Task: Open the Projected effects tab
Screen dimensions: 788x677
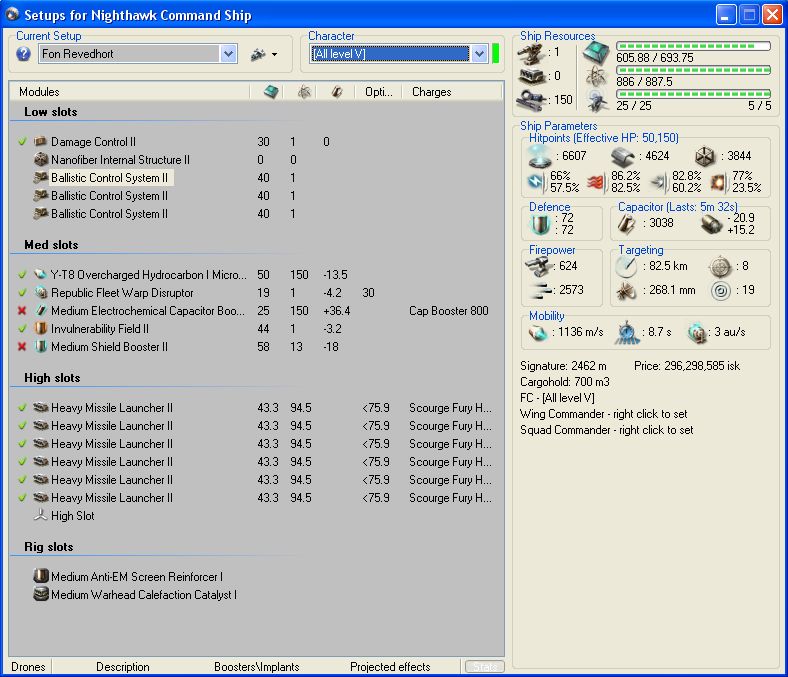Action: coord(390,666)
